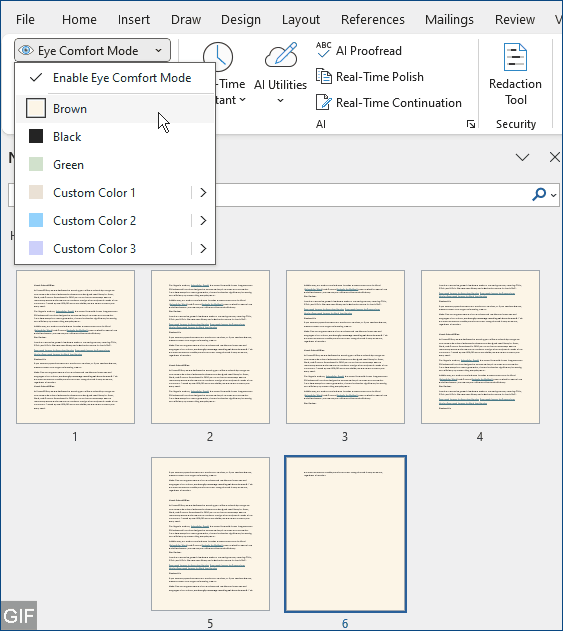
Task: Open page 5 thumbnail
Action: pyautogui.click(x=210, y=534)
